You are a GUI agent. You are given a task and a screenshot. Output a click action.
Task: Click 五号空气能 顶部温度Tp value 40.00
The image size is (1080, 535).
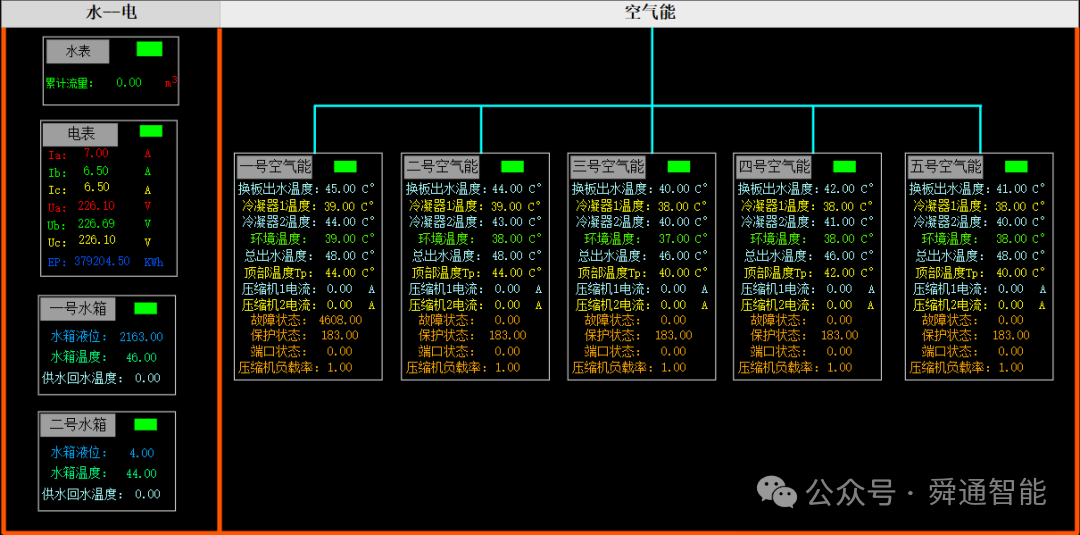1011,272
